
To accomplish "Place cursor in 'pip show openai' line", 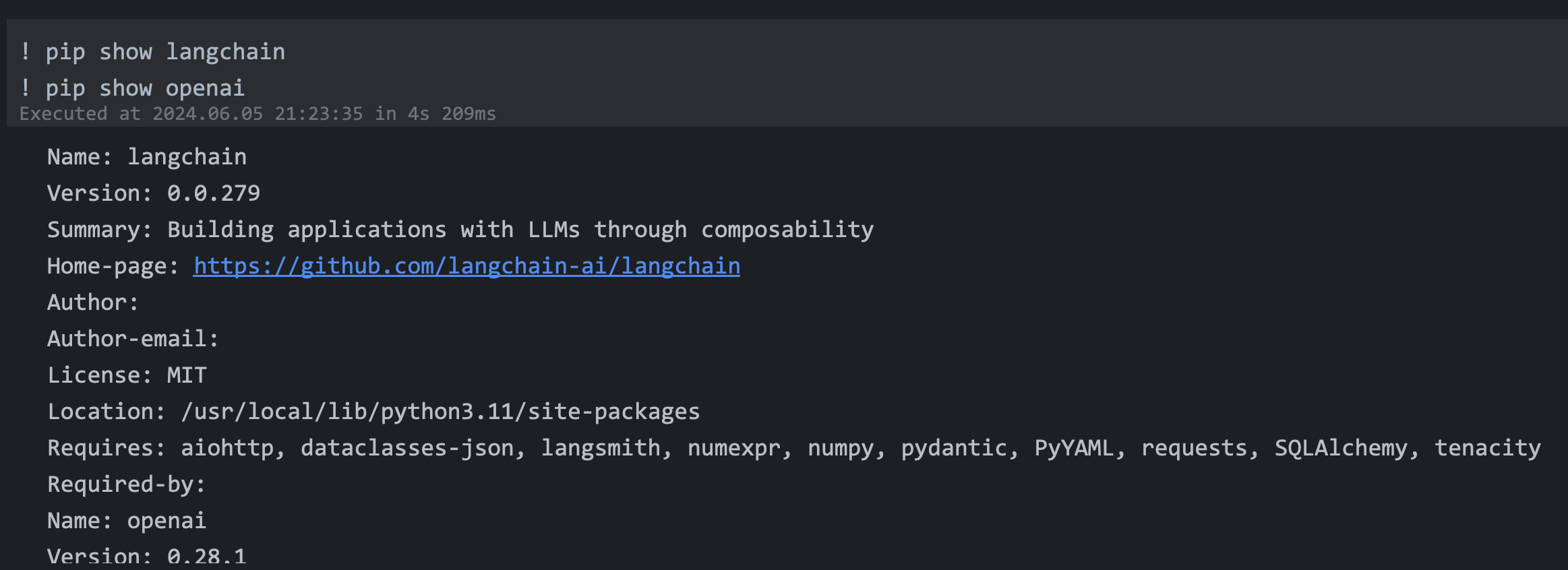I will point(145,88).
